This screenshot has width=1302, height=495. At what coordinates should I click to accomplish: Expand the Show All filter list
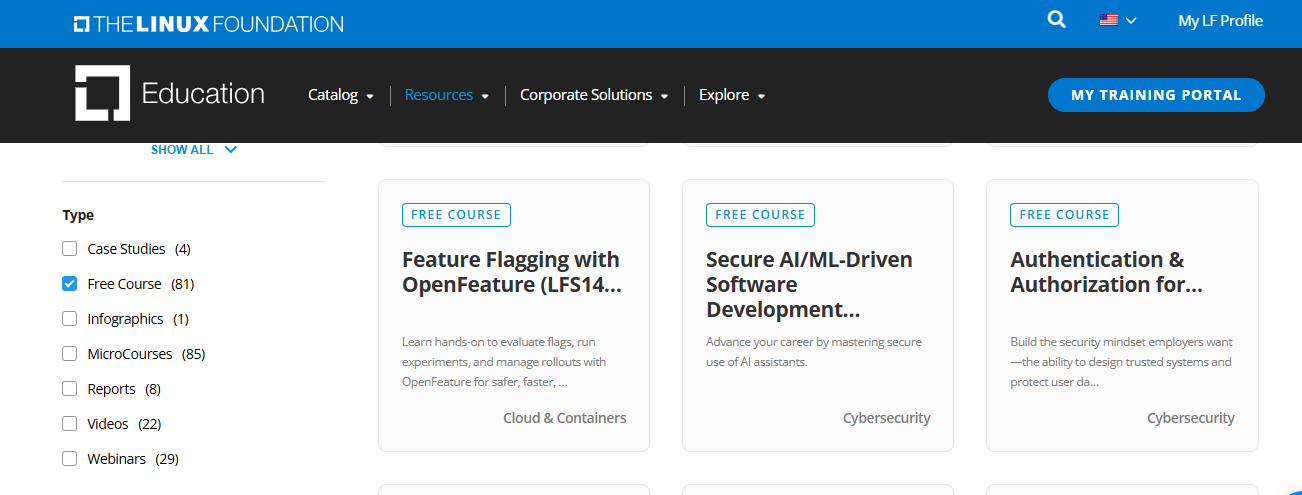(x=194, y=149)
